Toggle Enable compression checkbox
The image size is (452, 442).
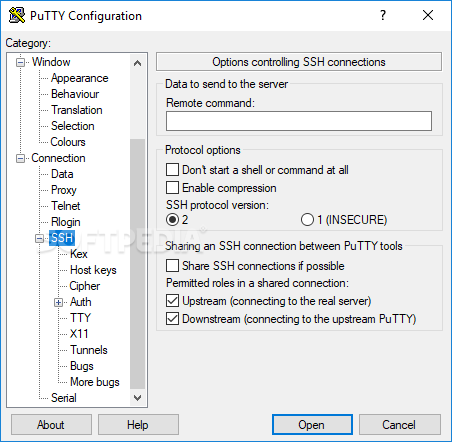point(172,188)
